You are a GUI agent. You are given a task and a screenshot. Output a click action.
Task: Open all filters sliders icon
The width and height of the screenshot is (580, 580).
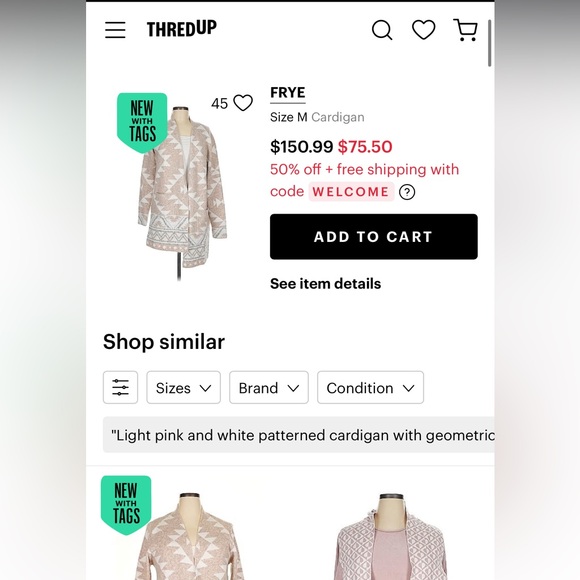(120, 387)
